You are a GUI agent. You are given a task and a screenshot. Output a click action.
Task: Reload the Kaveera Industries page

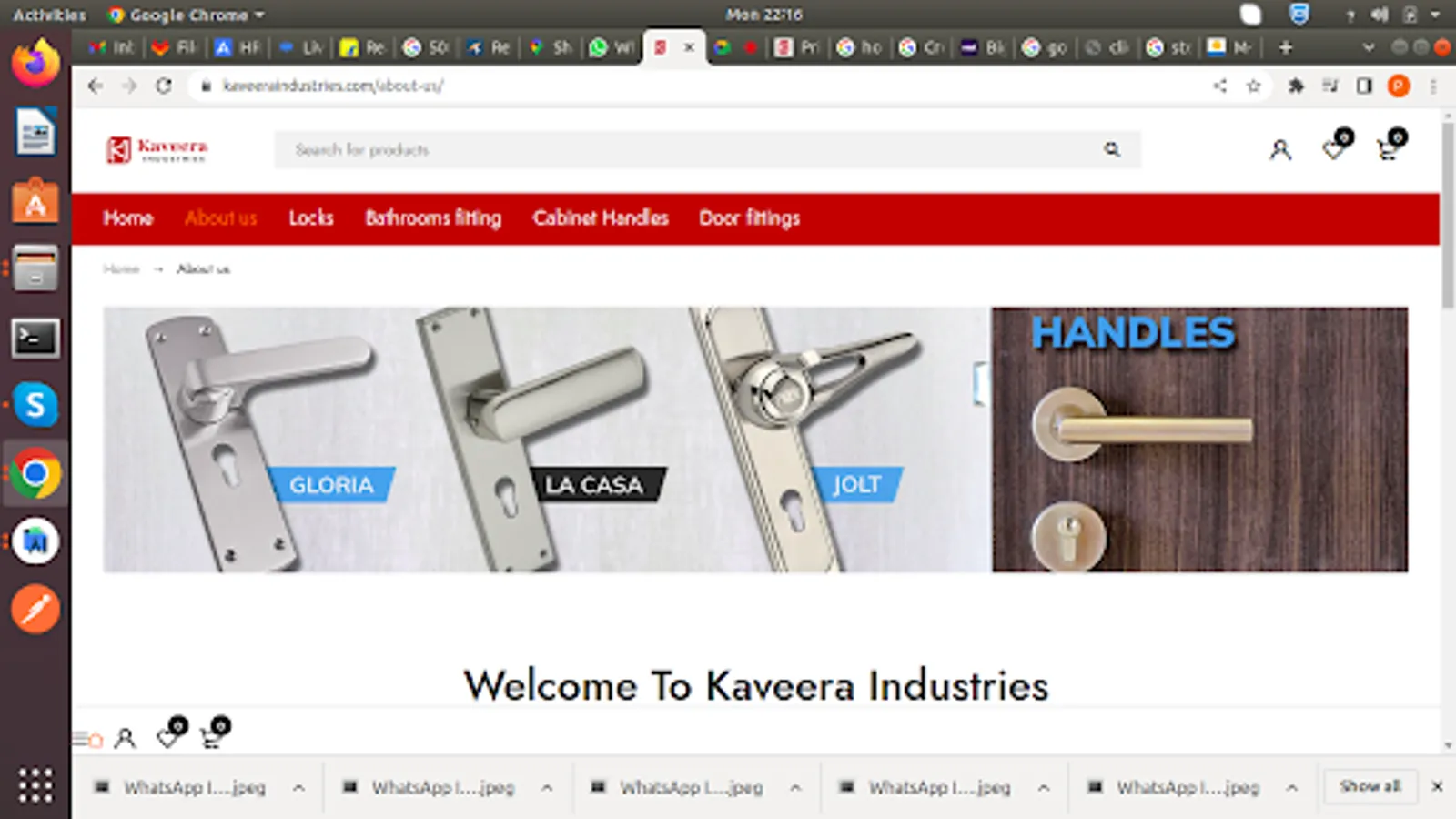coord(164,86)
